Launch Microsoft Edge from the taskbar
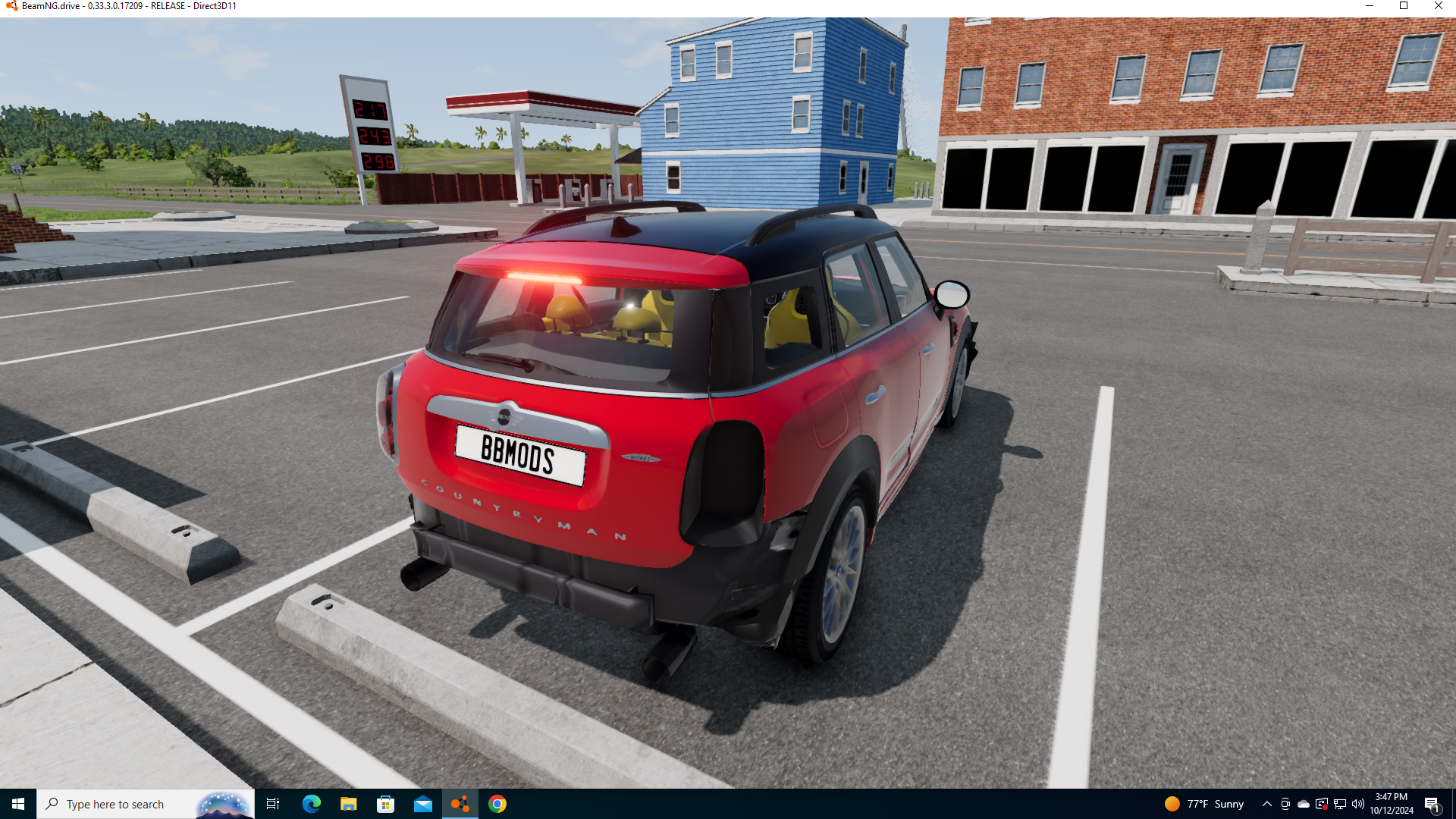The width and height of the screenshot is (1456, 819). (311, 804)
